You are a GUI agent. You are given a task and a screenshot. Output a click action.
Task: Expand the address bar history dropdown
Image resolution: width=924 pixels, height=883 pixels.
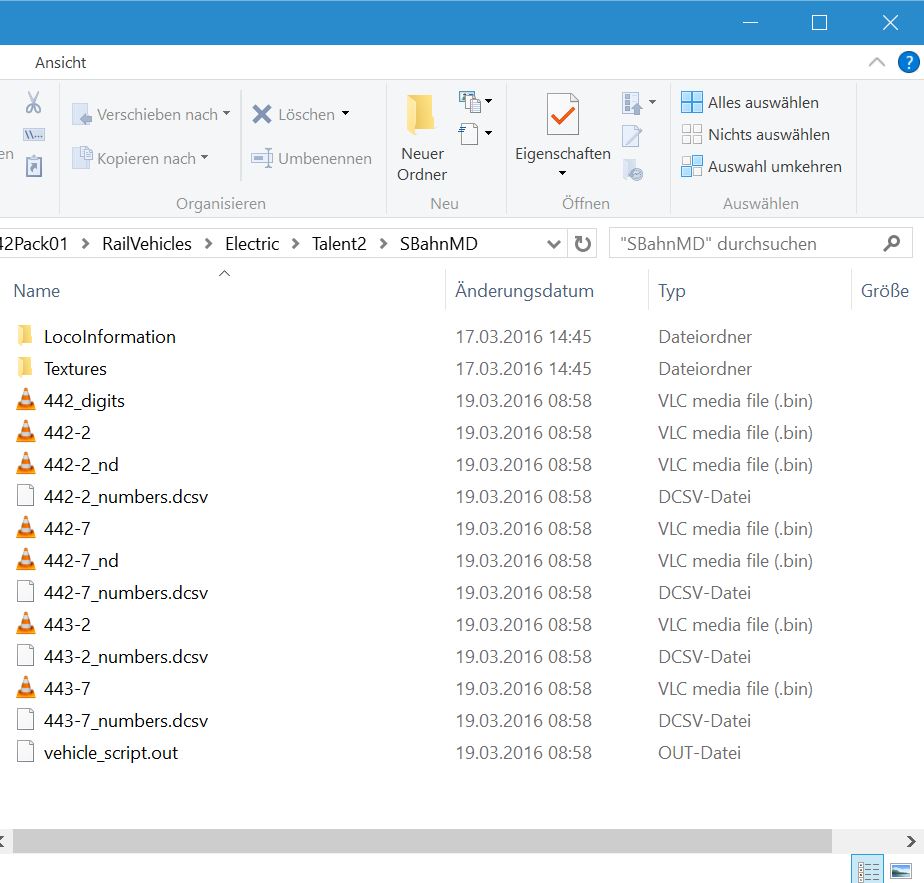point(554,244)
